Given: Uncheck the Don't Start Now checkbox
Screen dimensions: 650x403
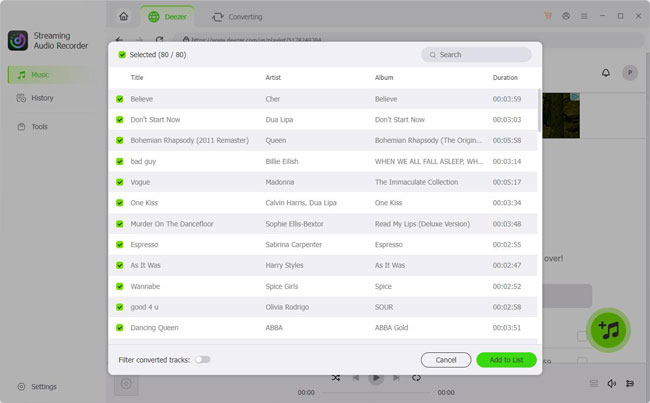Looking at the screenshot, I should 120,119.
